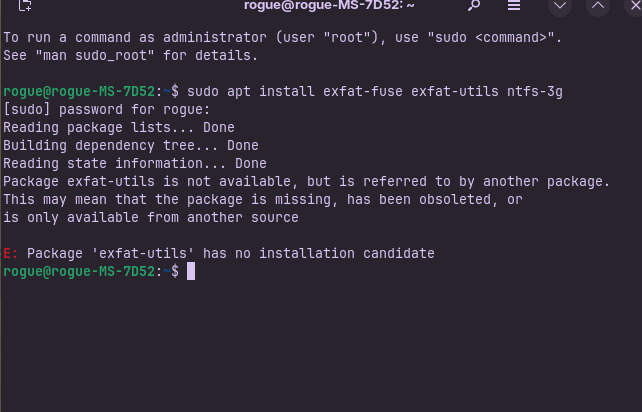Minimize the terminal window

(x=560, y=5)
